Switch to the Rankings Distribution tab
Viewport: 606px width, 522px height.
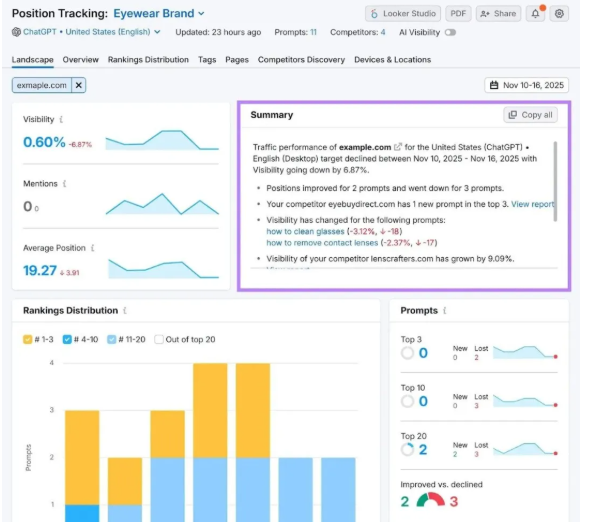coord(148,60)
